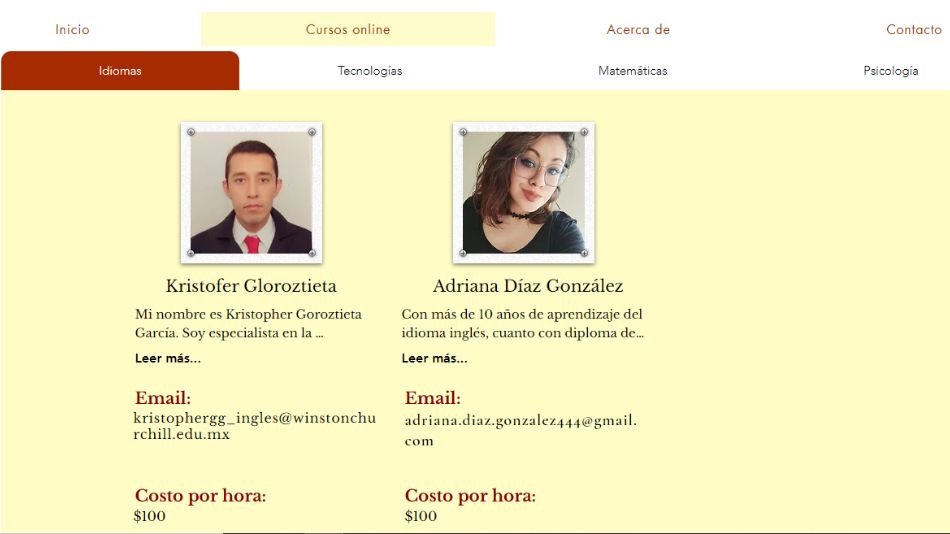
Task: Click Adriana Díaz González's profile photo
Action: click(523, 193)
